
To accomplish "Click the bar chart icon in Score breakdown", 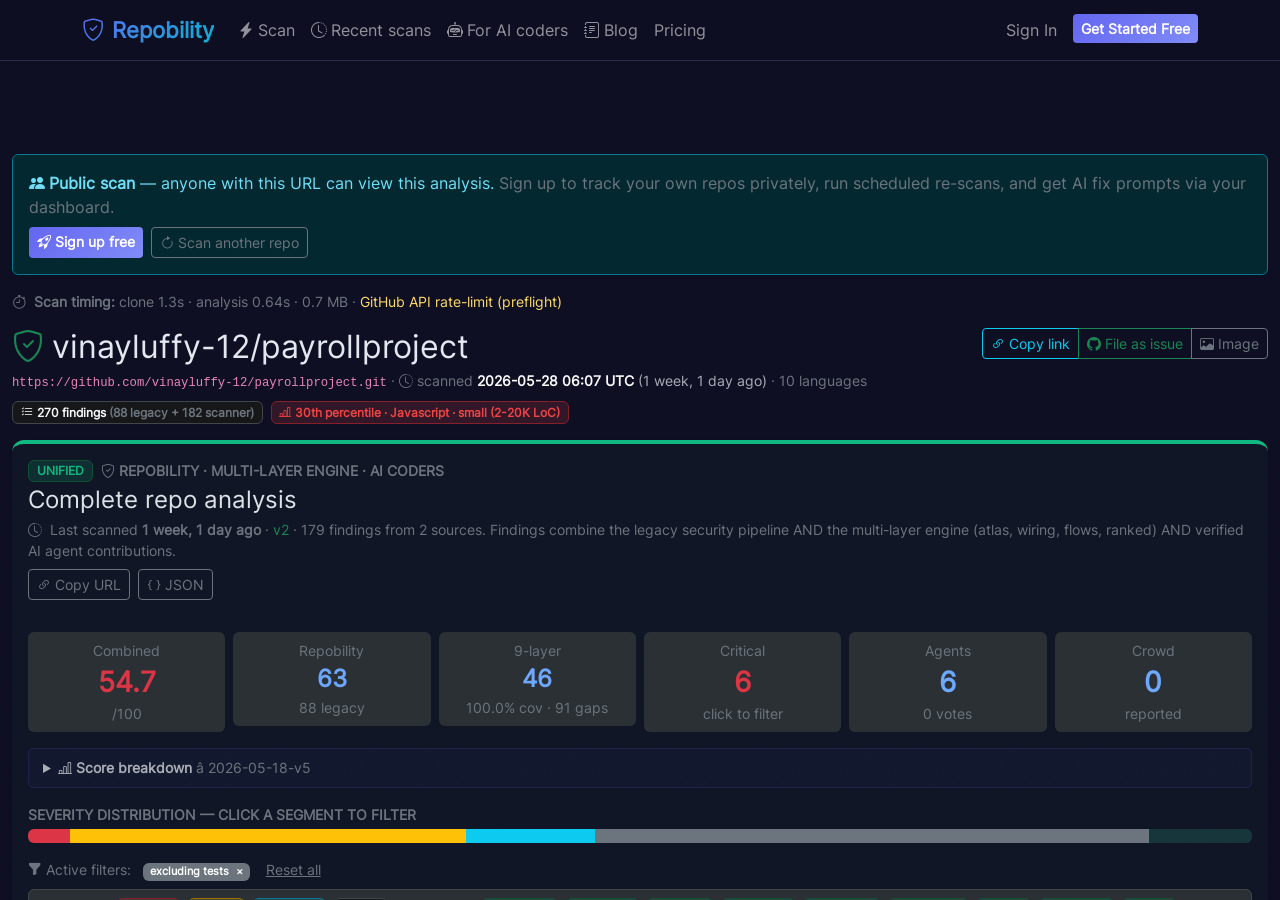I will pos(65,768).
